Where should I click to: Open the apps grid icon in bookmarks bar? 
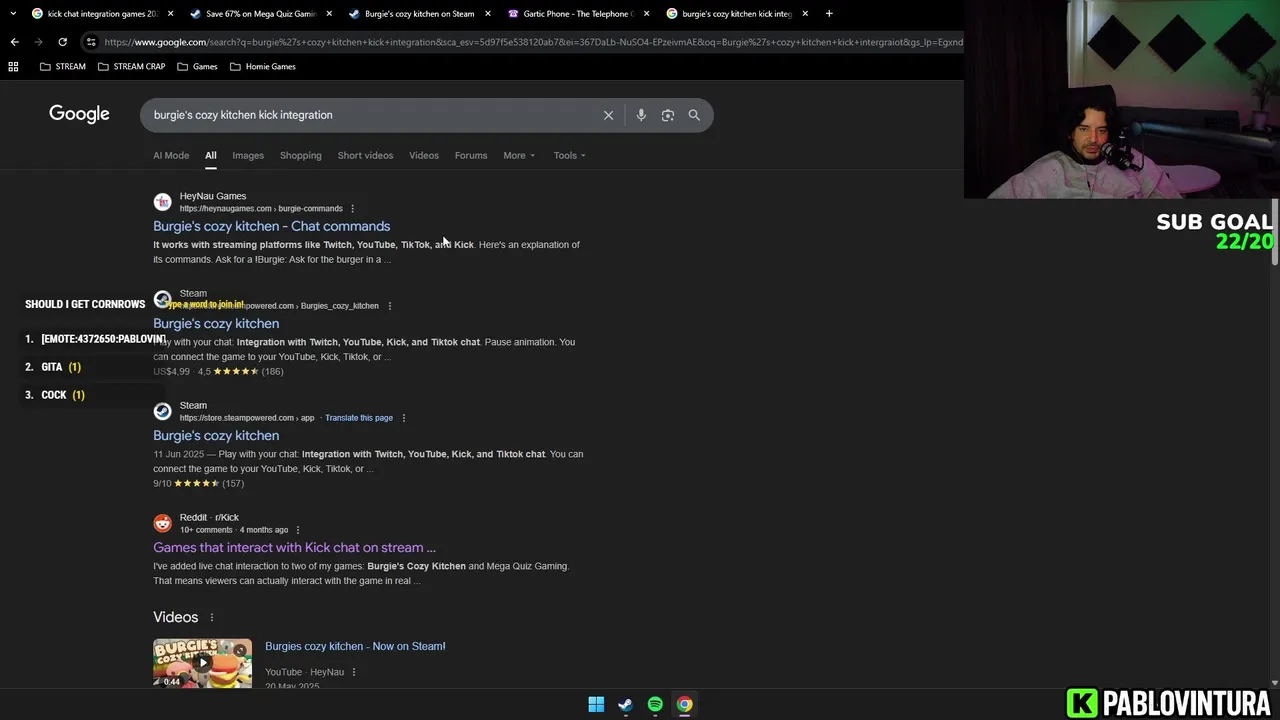13,67
